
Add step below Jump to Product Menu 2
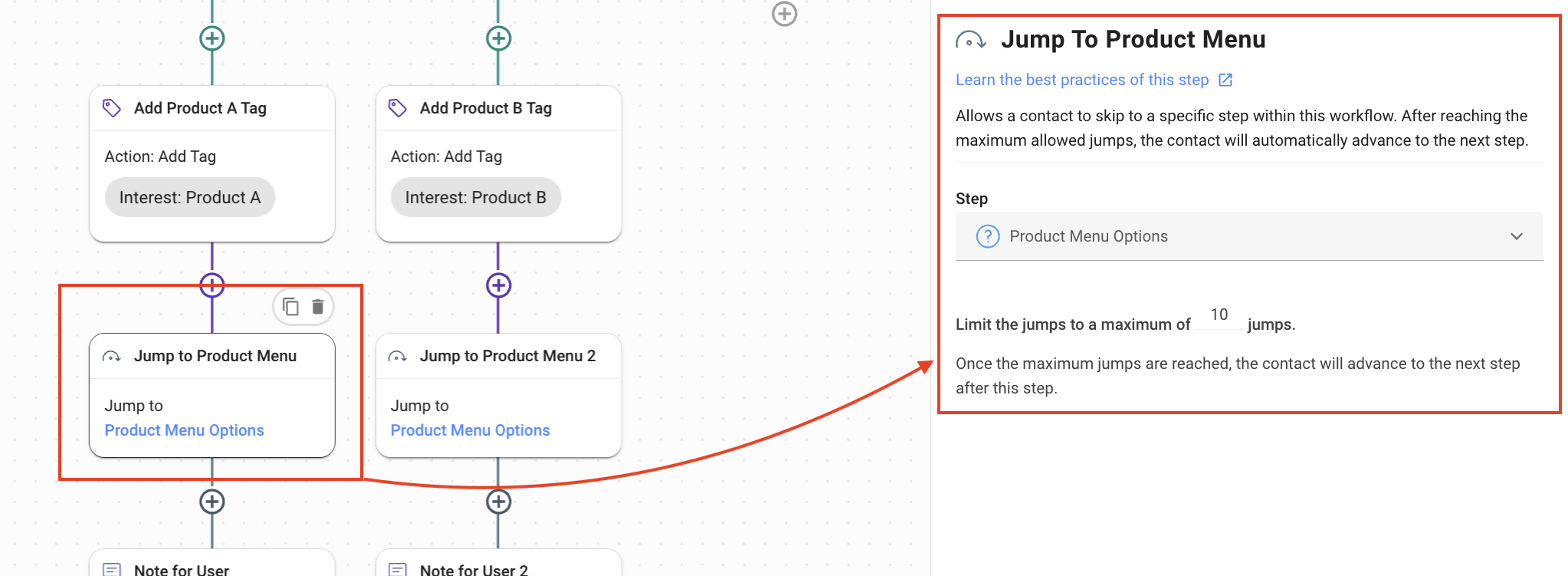click(499, 502)
